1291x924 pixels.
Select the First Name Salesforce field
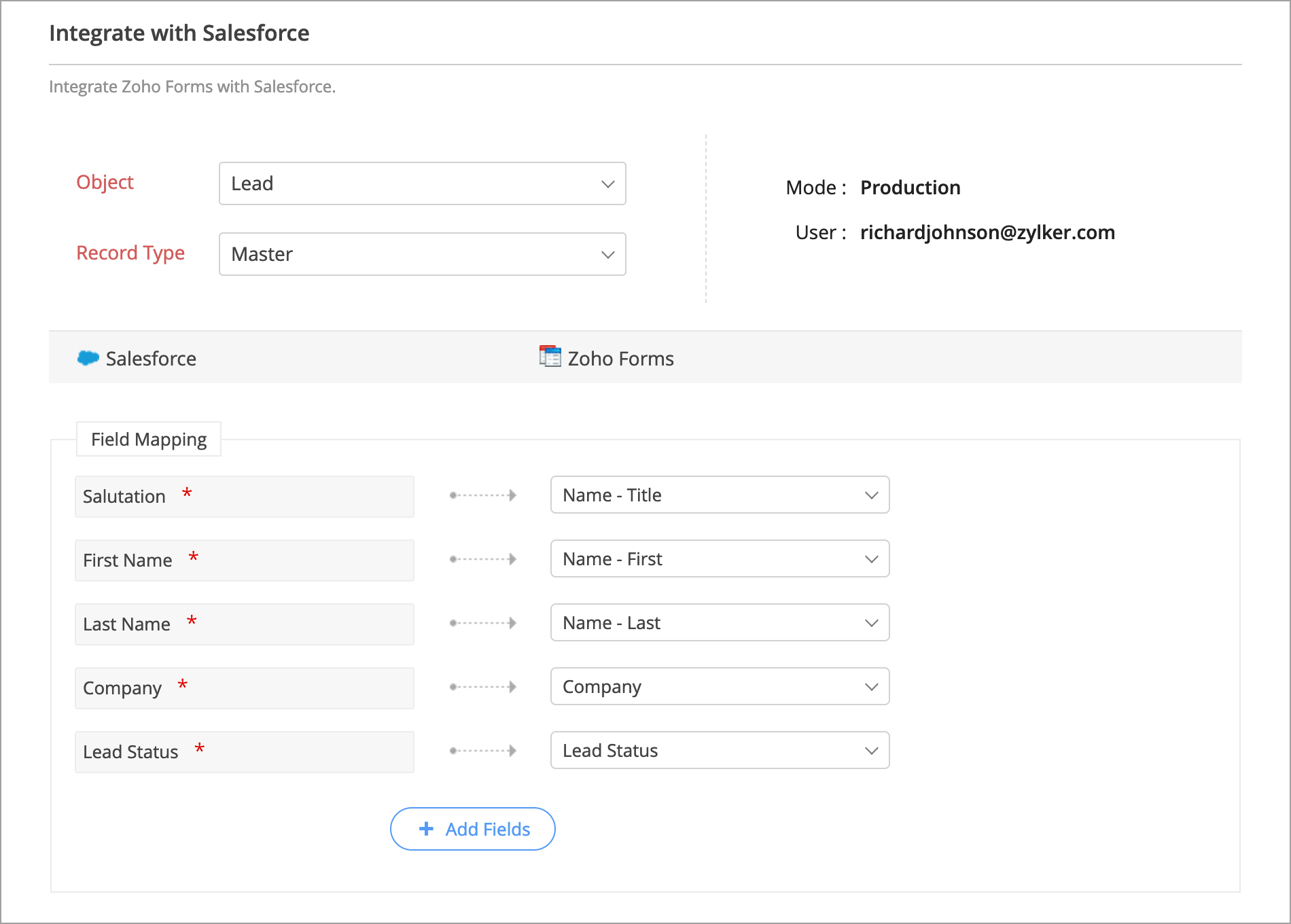[x=245, y=561]
